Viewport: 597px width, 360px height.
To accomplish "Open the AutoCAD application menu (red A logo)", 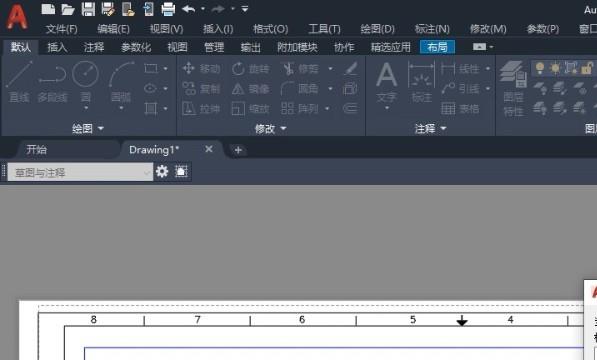I will tap(17, 17).
